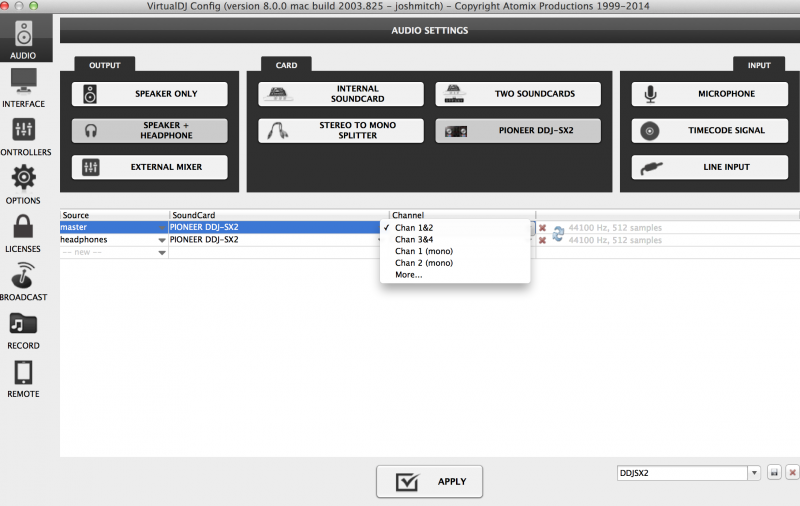Image resolution: width=800 pixels, height=506 pixels.
Task: Remove the master row with red X
Action: coord(542,228)
